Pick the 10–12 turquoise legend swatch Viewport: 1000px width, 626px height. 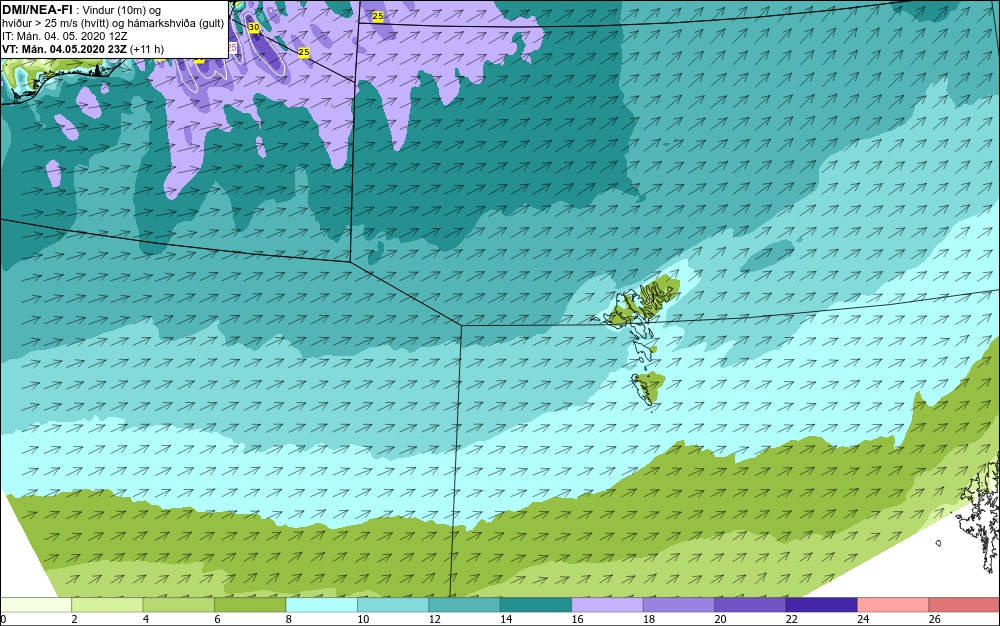(393, 605)
